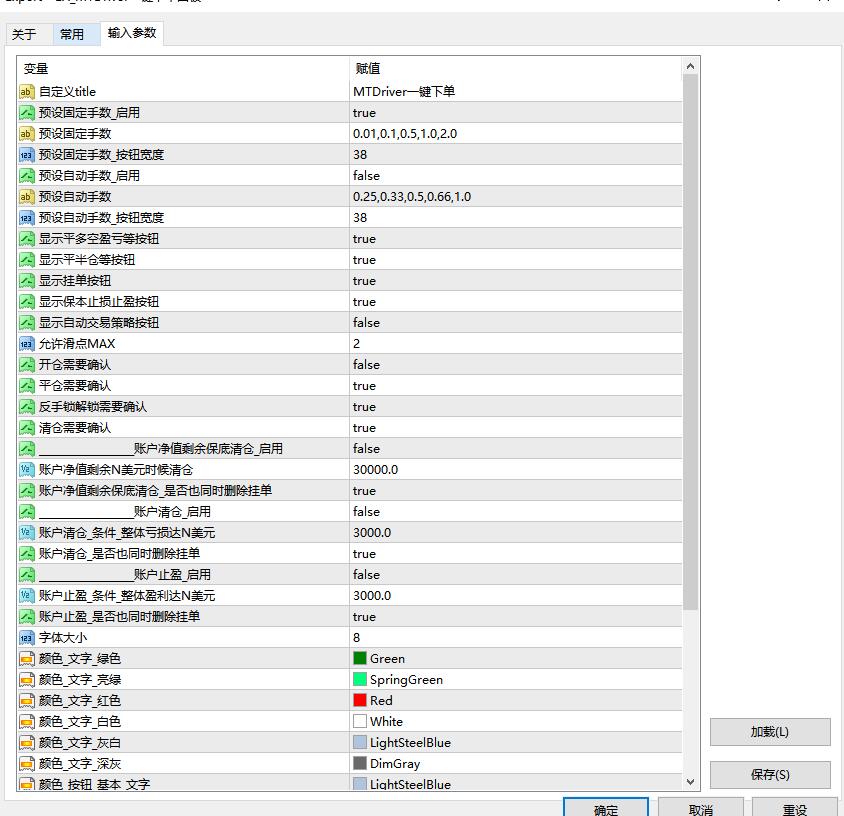Image resolution: width=844 pixels, height=816 pixels.
Task: Click the green boolean icon beside 预设固定手数_启用
Action: (x=26, y=112)
